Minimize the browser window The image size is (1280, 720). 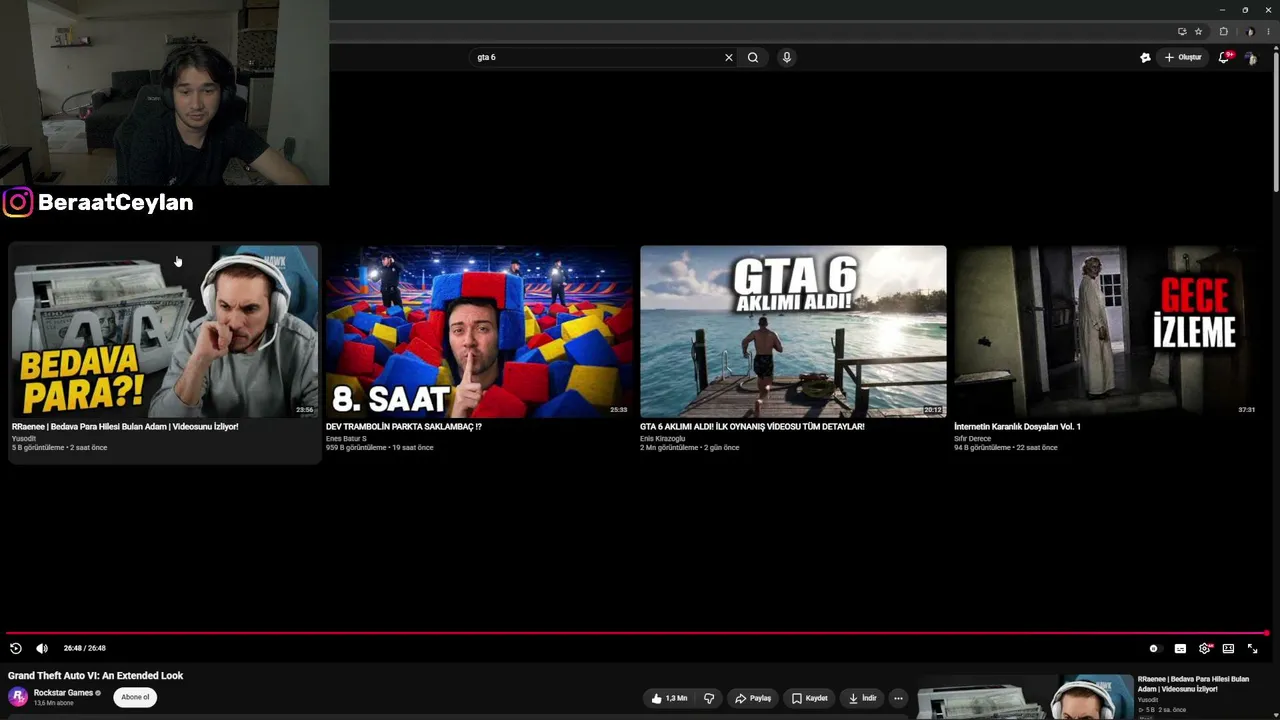point(1222,10)
